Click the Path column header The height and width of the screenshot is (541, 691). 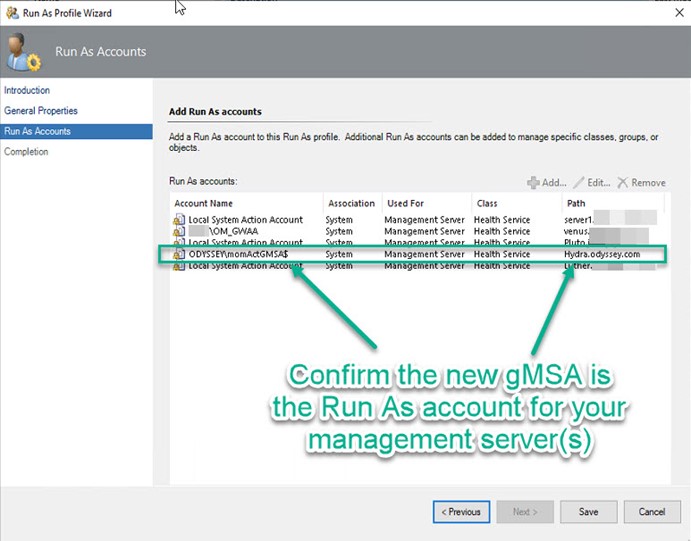574,203
